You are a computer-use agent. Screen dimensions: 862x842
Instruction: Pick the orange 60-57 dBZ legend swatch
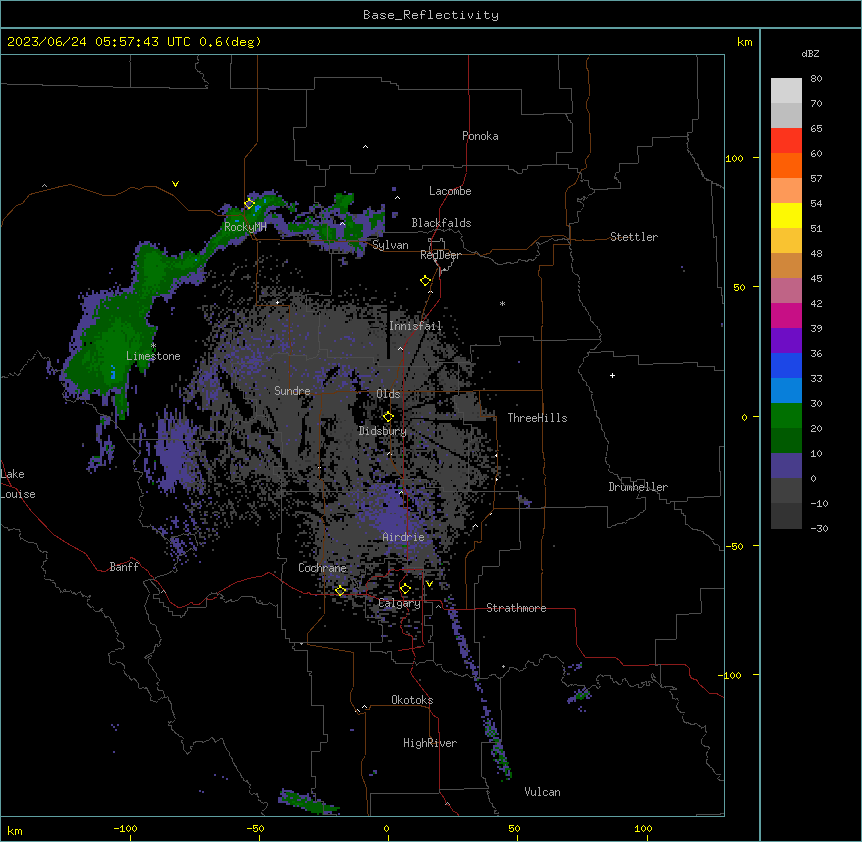click(786, 166)
